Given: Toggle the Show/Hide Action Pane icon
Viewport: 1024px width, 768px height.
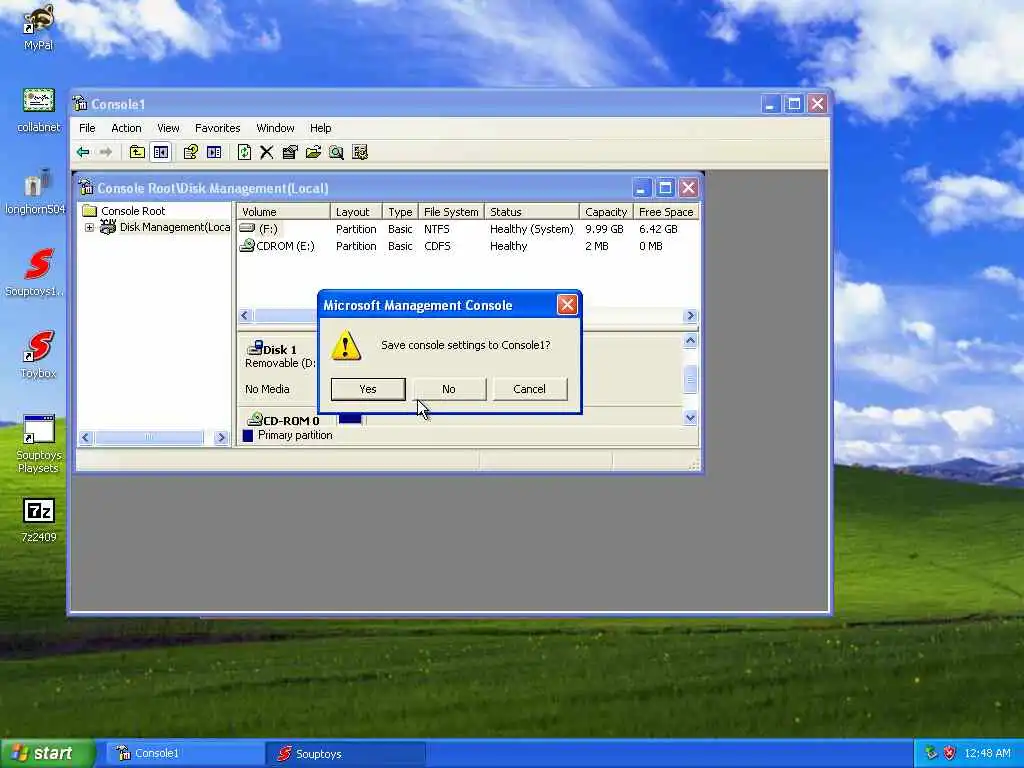Looking at the screenshot, I should 214,152.
